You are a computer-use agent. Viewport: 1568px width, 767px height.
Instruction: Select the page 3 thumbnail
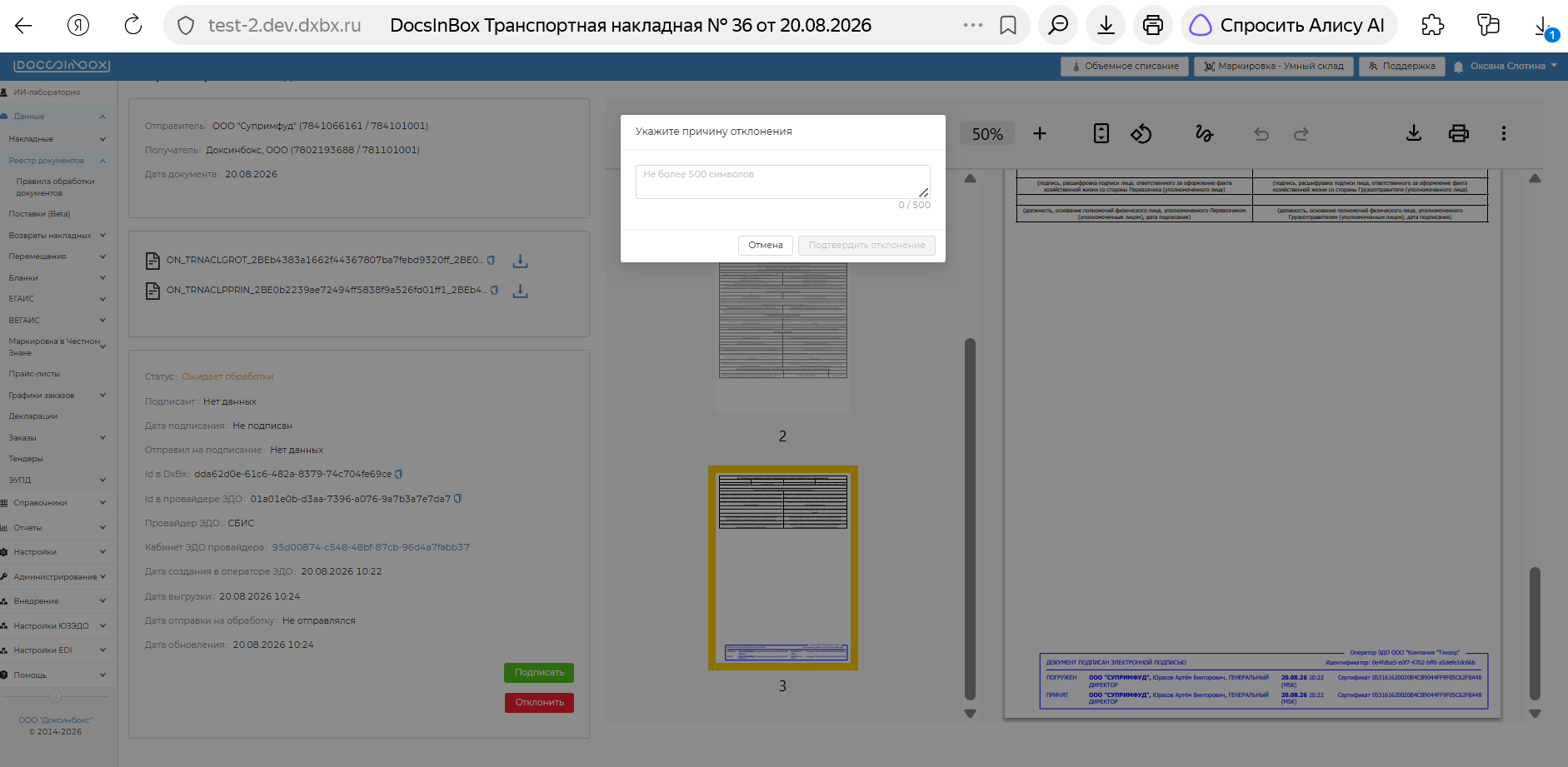pos(782,568)
